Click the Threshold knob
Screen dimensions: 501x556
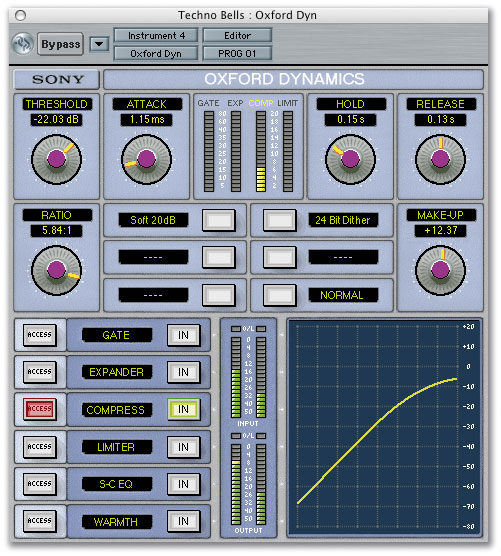[x=56, y=159]
